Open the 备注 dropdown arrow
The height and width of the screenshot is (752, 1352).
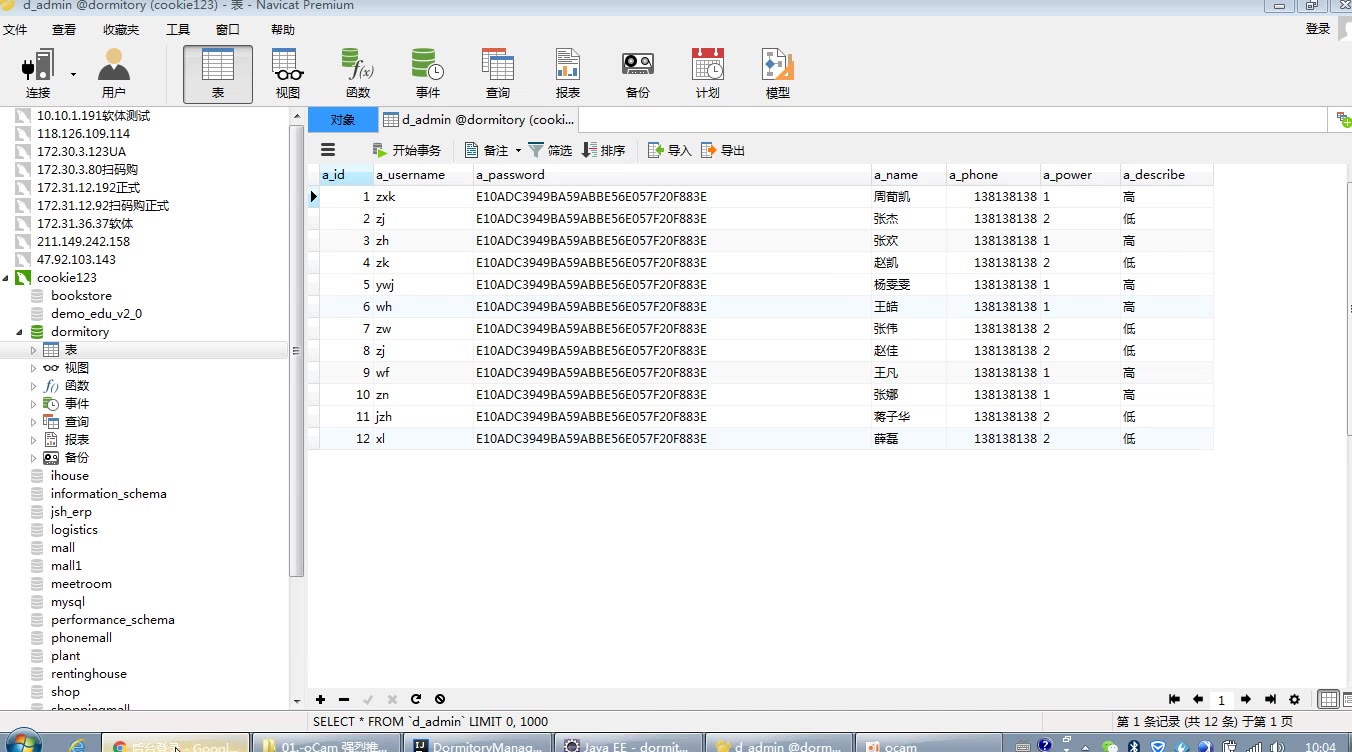(x=518, y=151)
